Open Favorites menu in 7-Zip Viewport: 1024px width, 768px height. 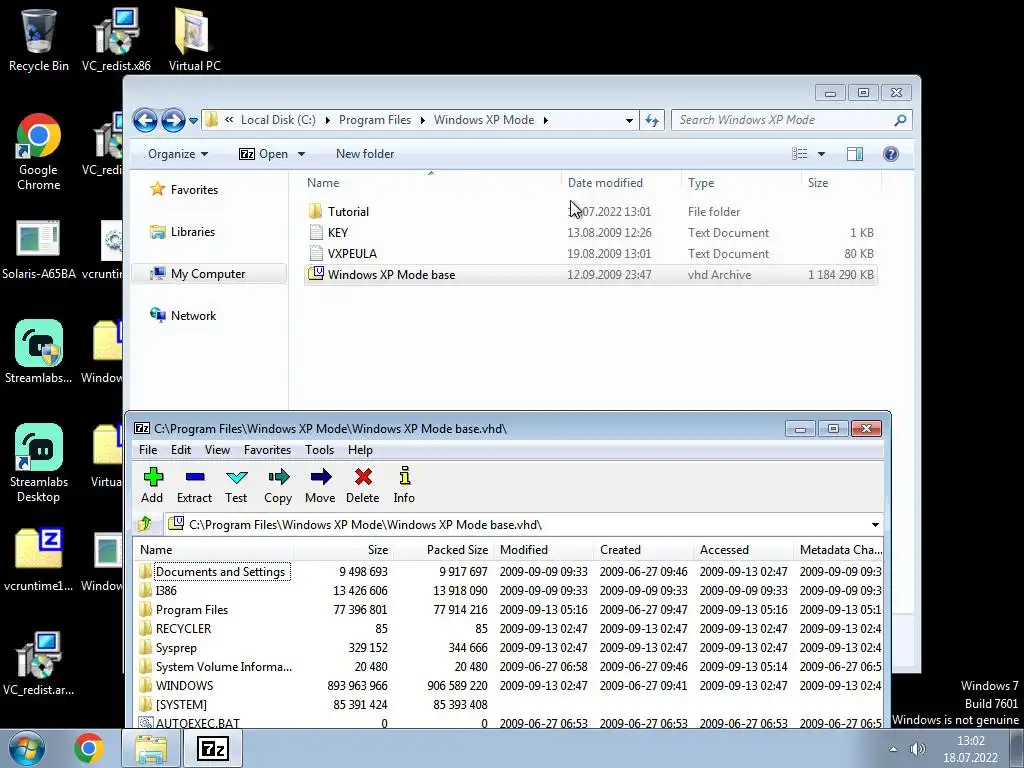coord(267,450)
